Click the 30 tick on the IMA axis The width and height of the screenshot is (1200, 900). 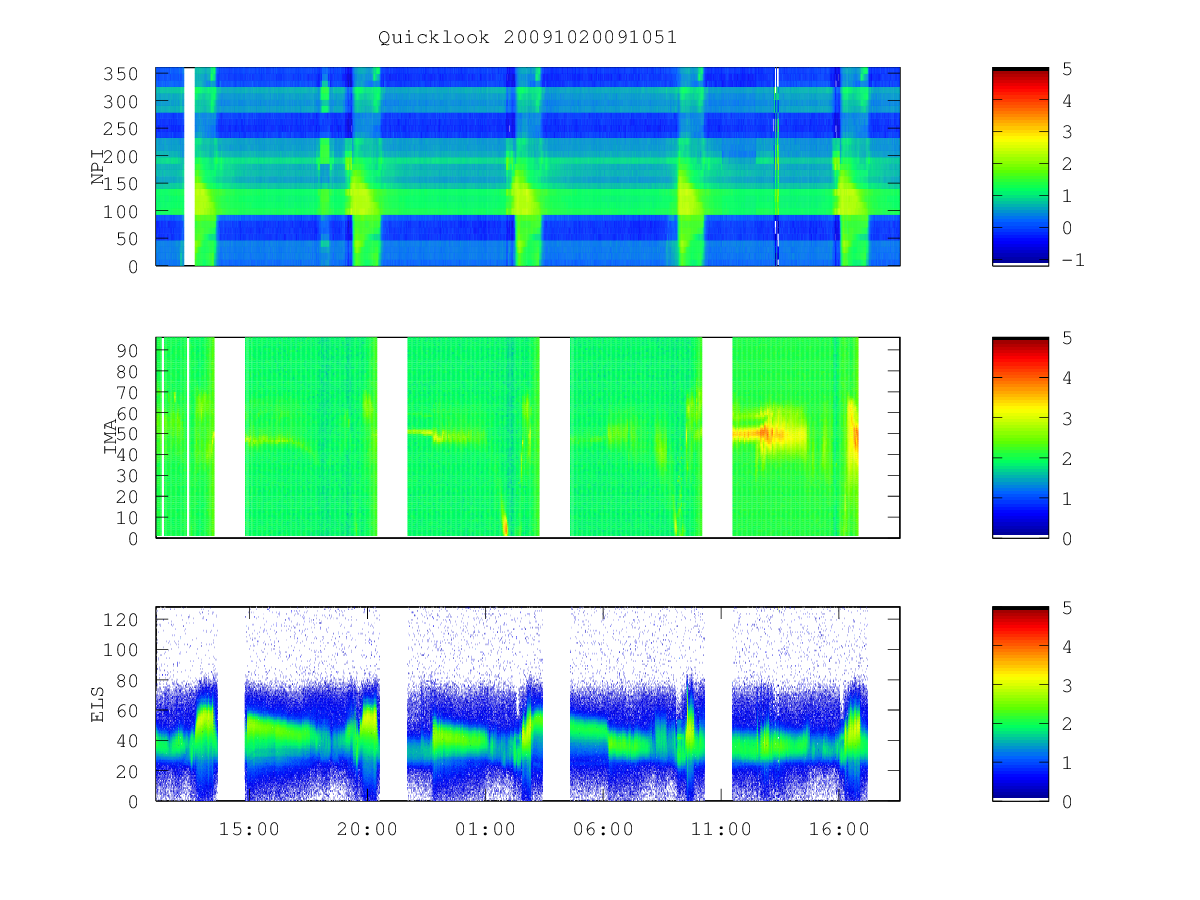point(127,476)
